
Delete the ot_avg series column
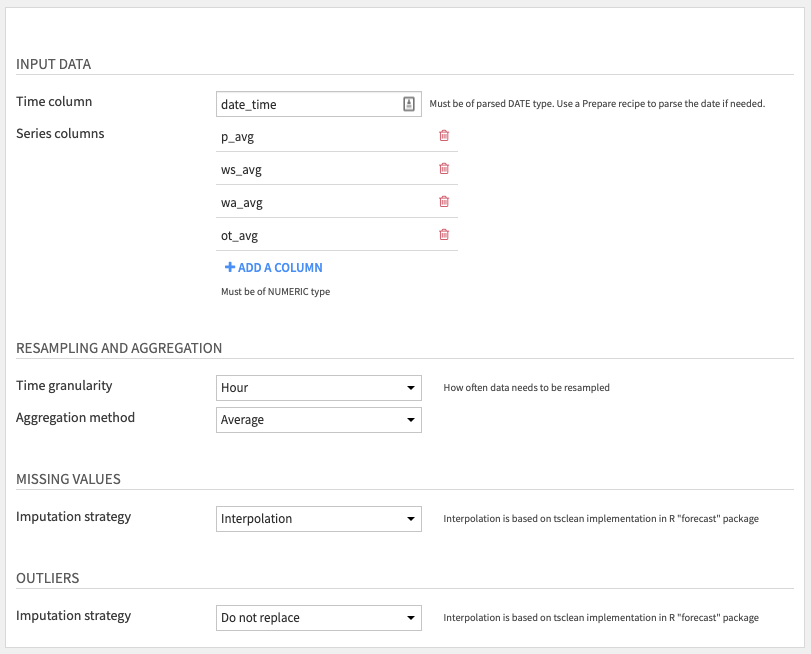[444, 235]
